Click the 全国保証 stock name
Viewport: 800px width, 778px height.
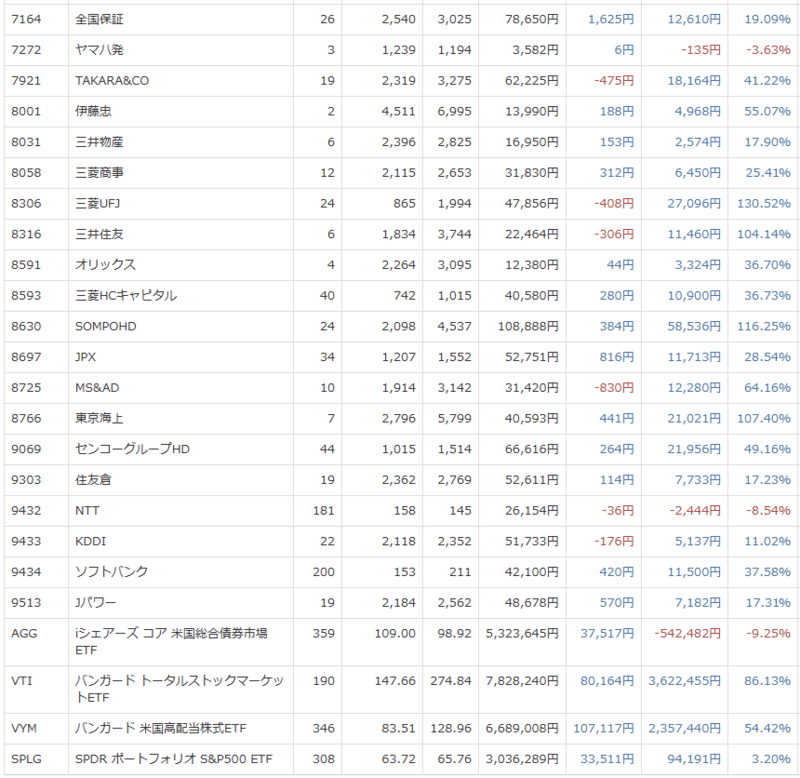click(x=99, y=19)
